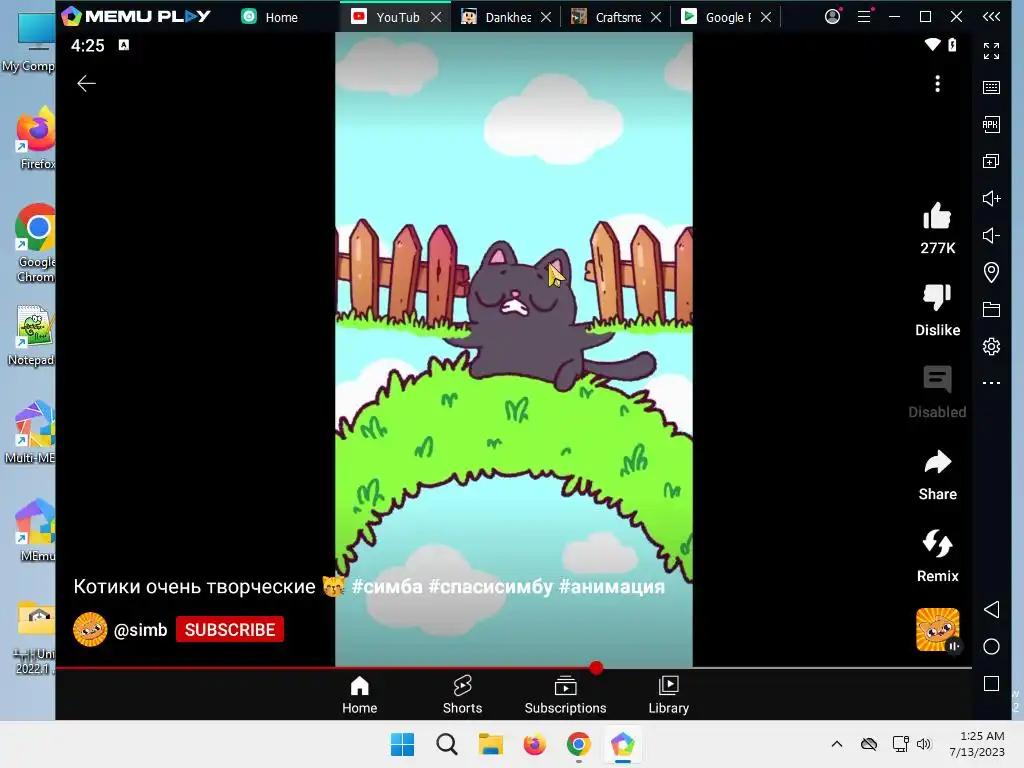Remix this short
This screenshot has width=1024, height=768.
pyautogui.click(x=937, y=543)
